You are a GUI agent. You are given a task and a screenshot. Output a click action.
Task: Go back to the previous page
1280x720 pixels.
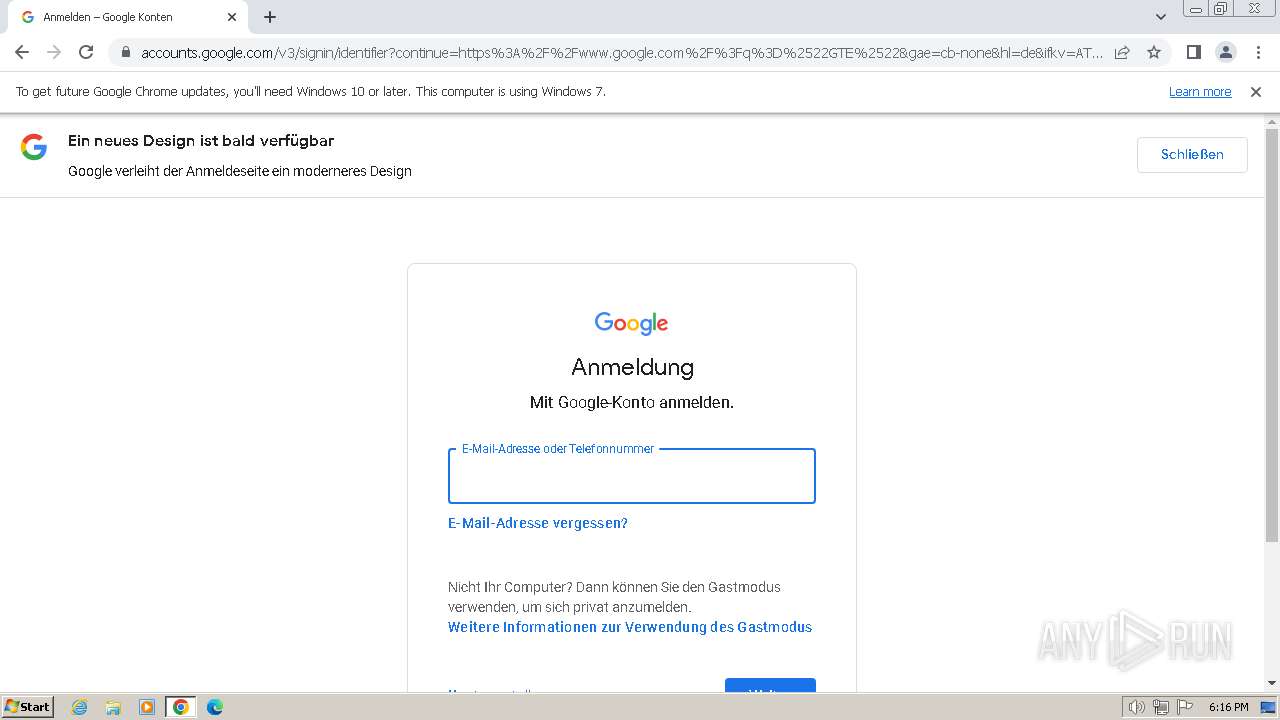22,52
